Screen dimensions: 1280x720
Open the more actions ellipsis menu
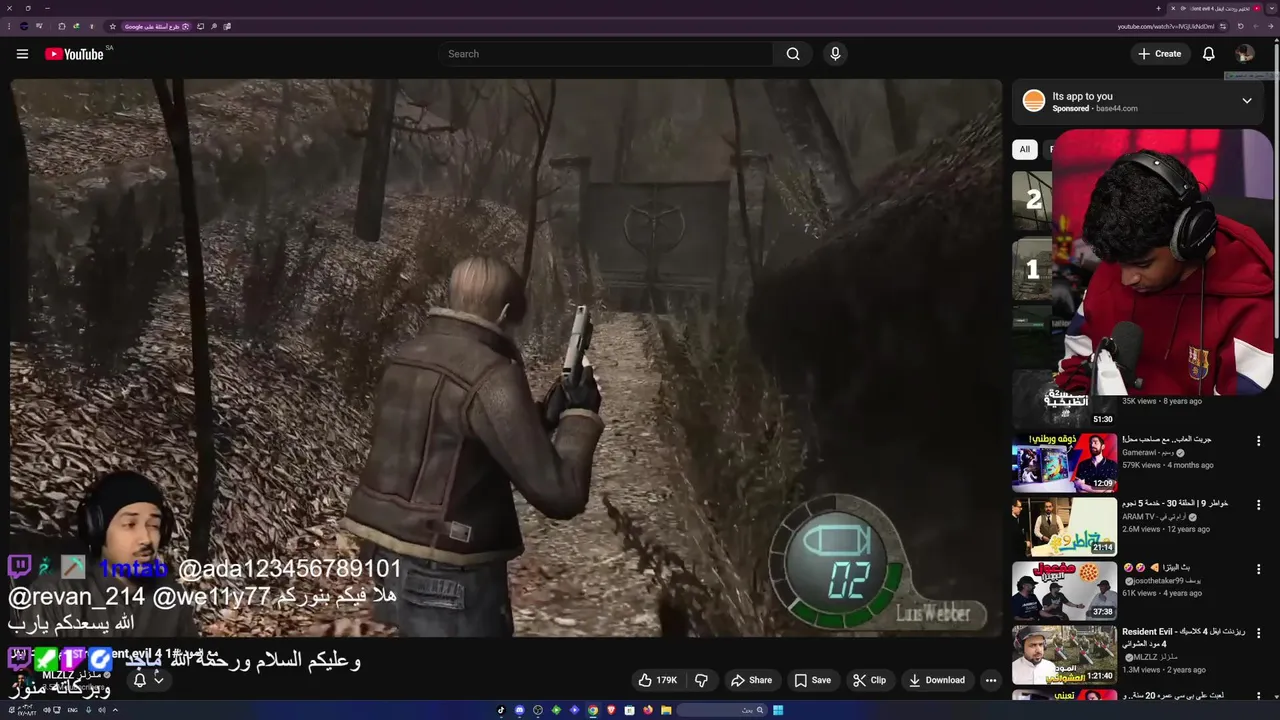pyautogui.click(x=991, y=680)
